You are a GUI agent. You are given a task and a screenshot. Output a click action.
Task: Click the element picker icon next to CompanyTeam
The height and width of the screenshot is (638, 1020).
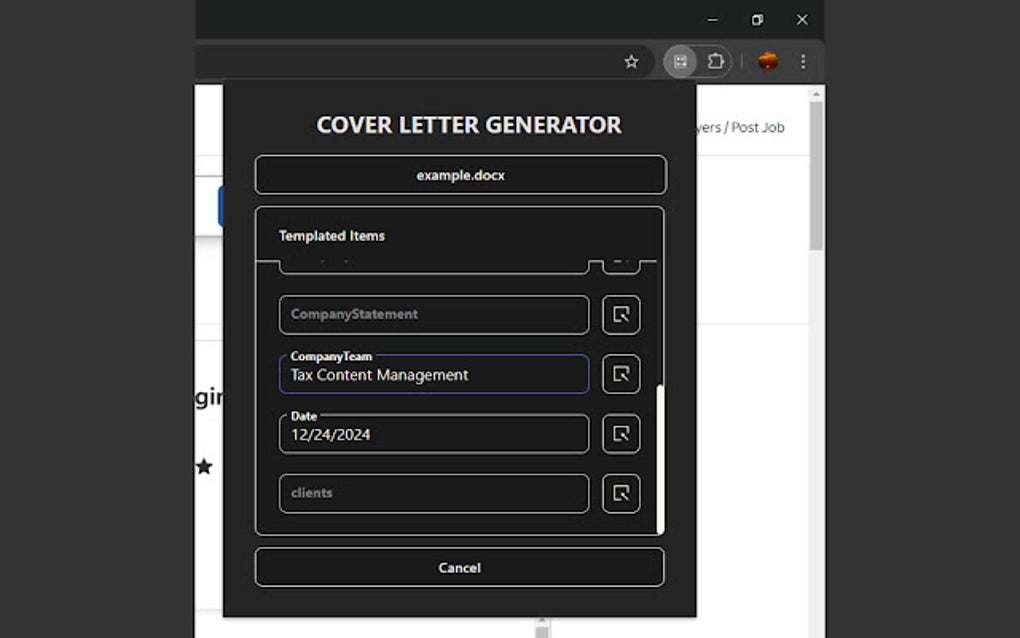point(620,374)
